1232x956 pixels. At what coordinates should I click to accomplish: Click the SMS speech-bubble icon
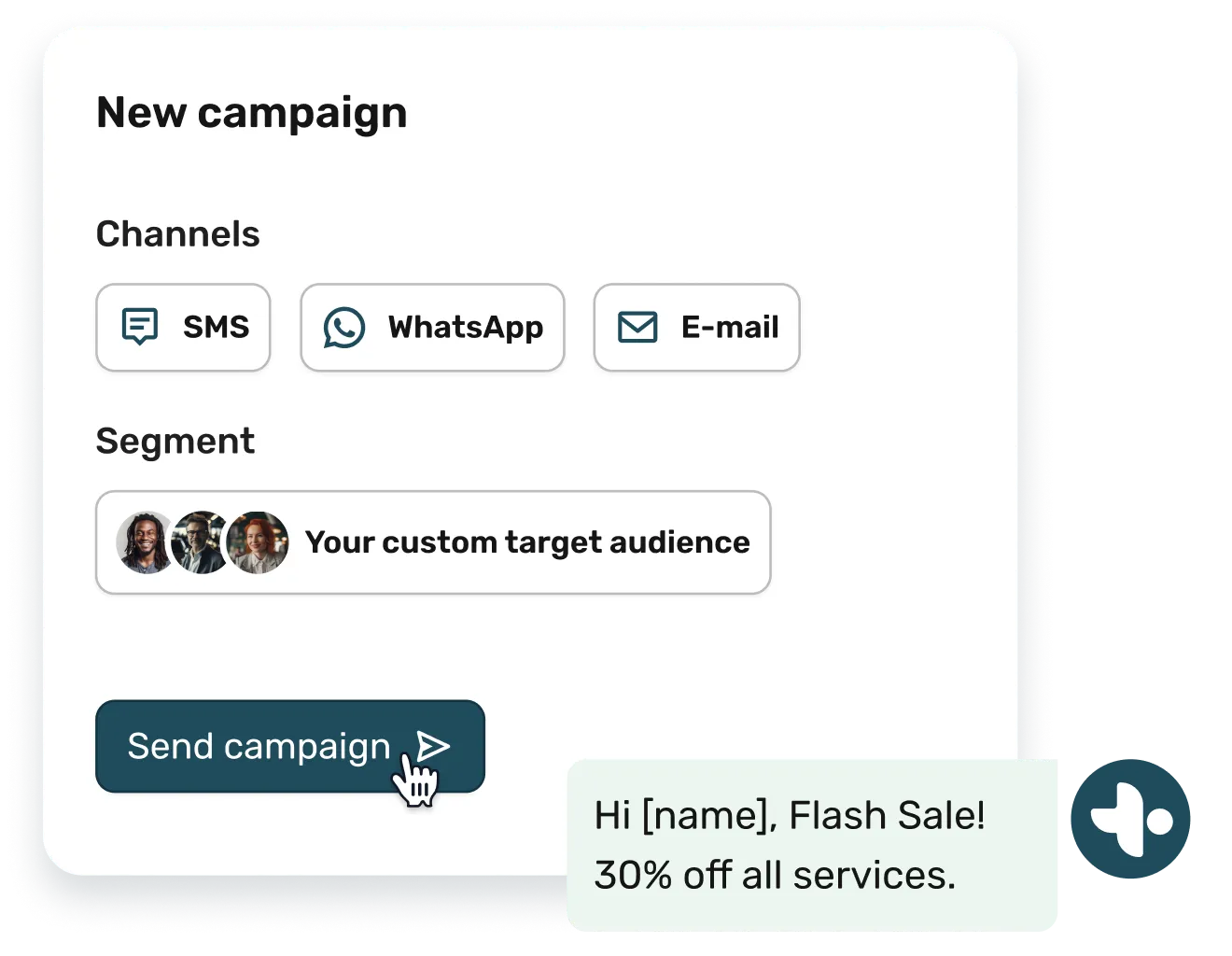pyautogui.click(x=140, y=327)
